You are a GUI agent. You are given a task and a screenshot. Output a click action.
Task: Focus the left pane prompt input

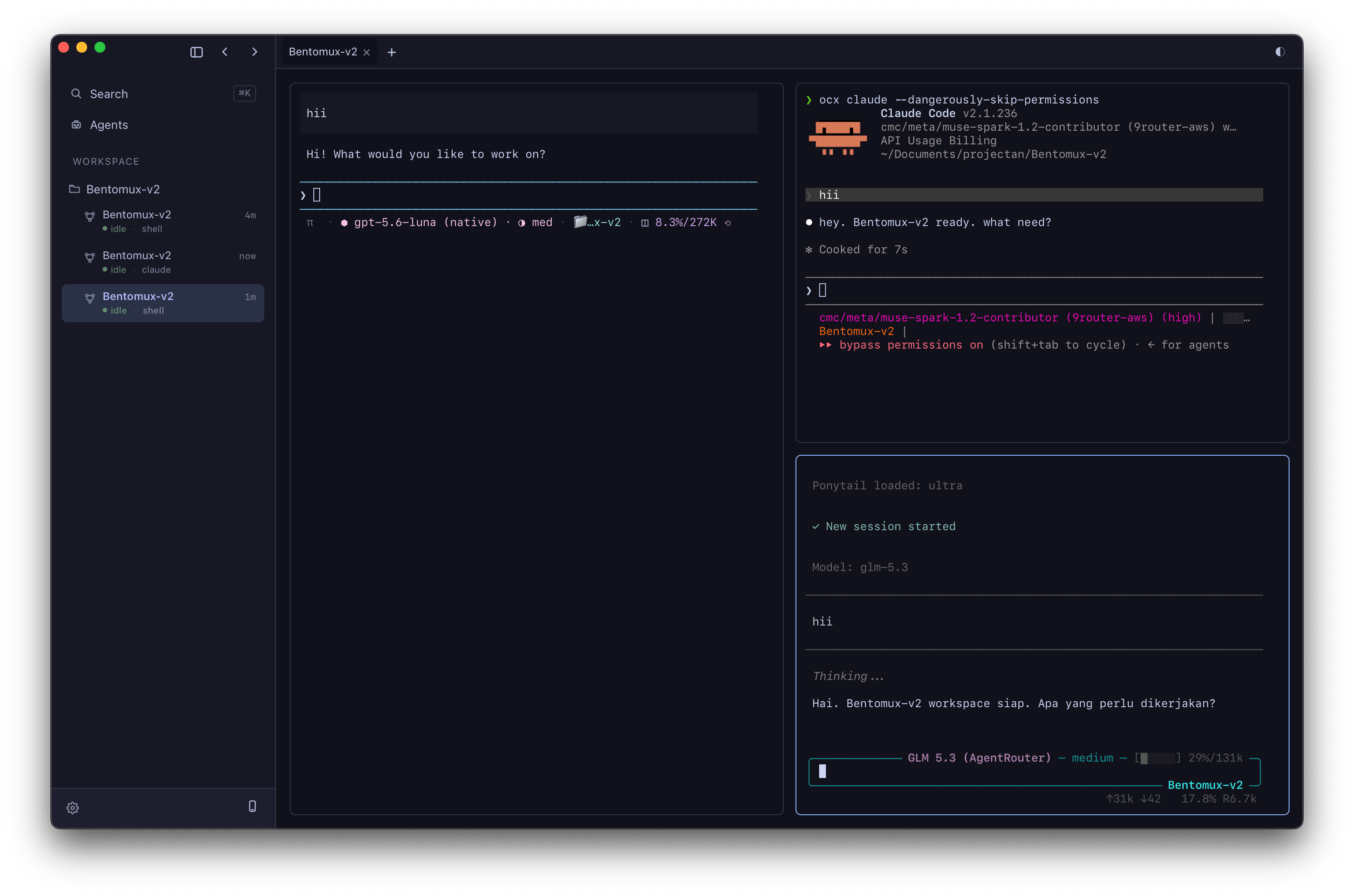click(x=528, y=196)
